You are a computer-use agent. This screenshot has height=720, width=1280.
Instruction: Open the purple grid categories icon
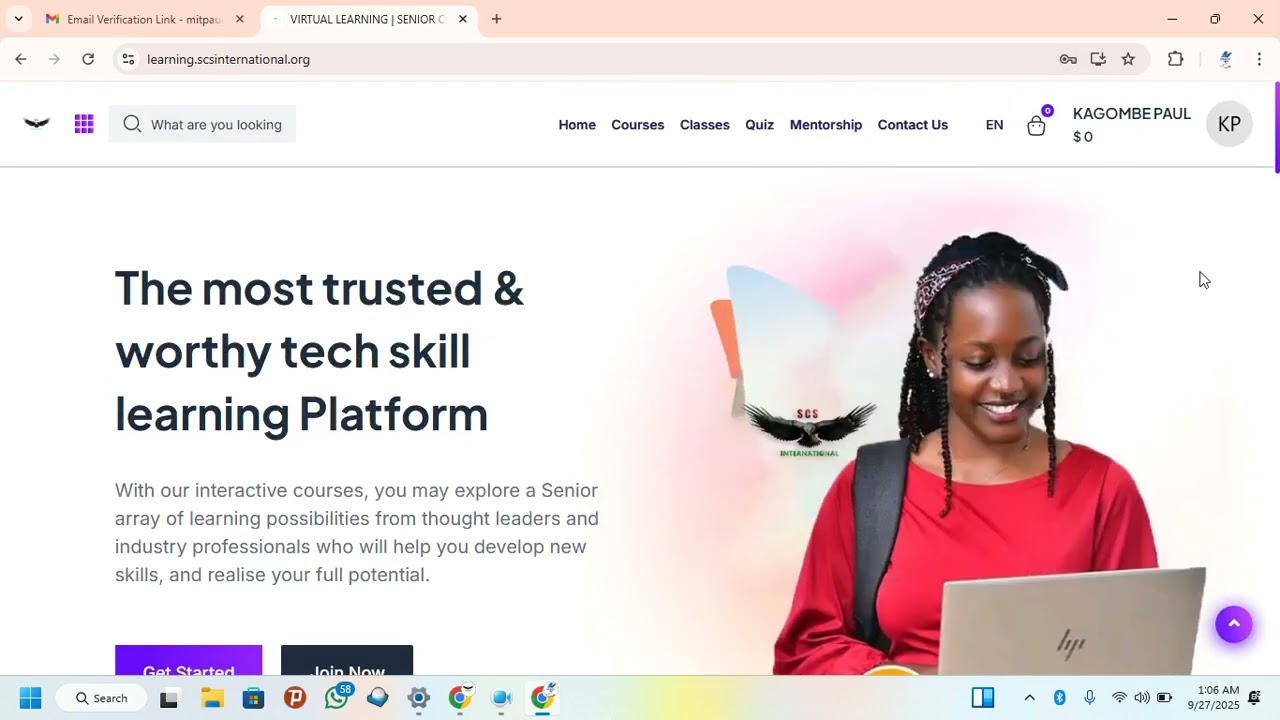point(84,124)
